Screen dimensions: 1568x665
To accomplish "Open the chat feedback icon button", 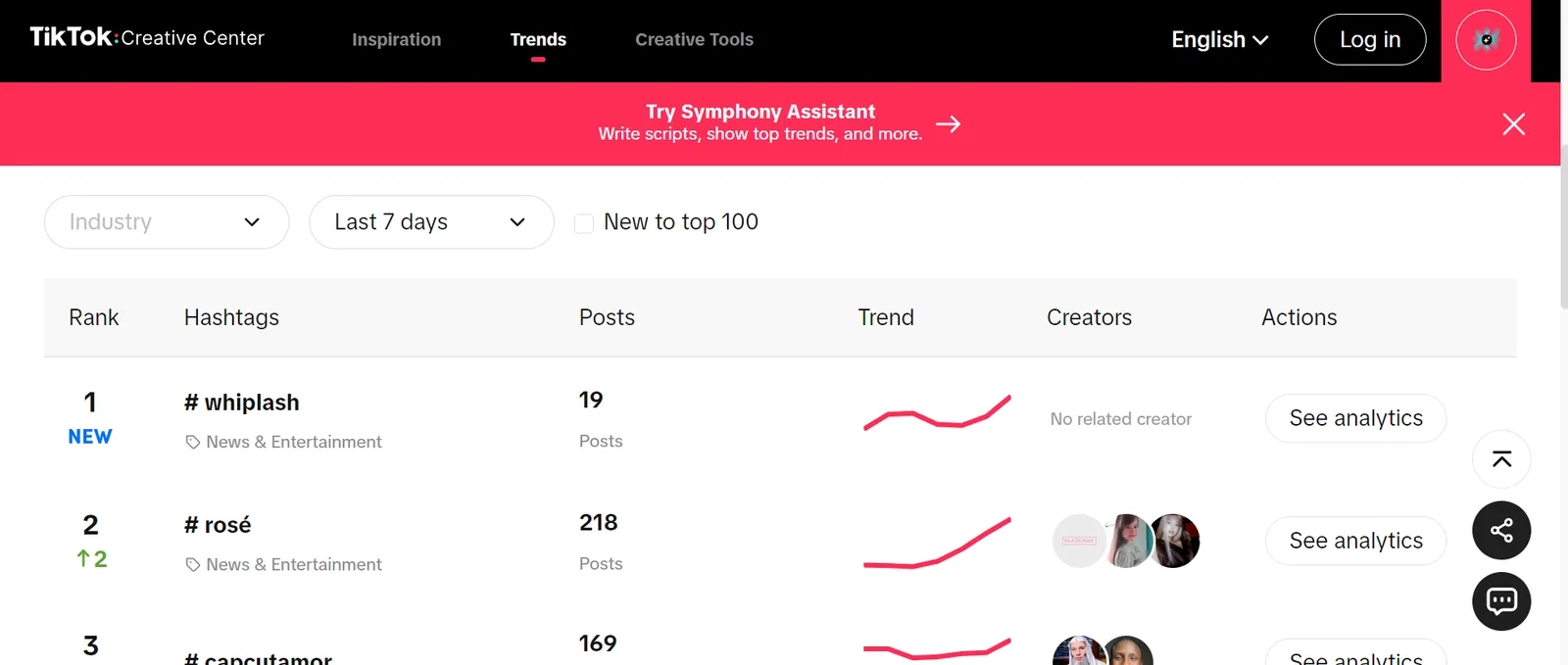I will point(1501,601).
